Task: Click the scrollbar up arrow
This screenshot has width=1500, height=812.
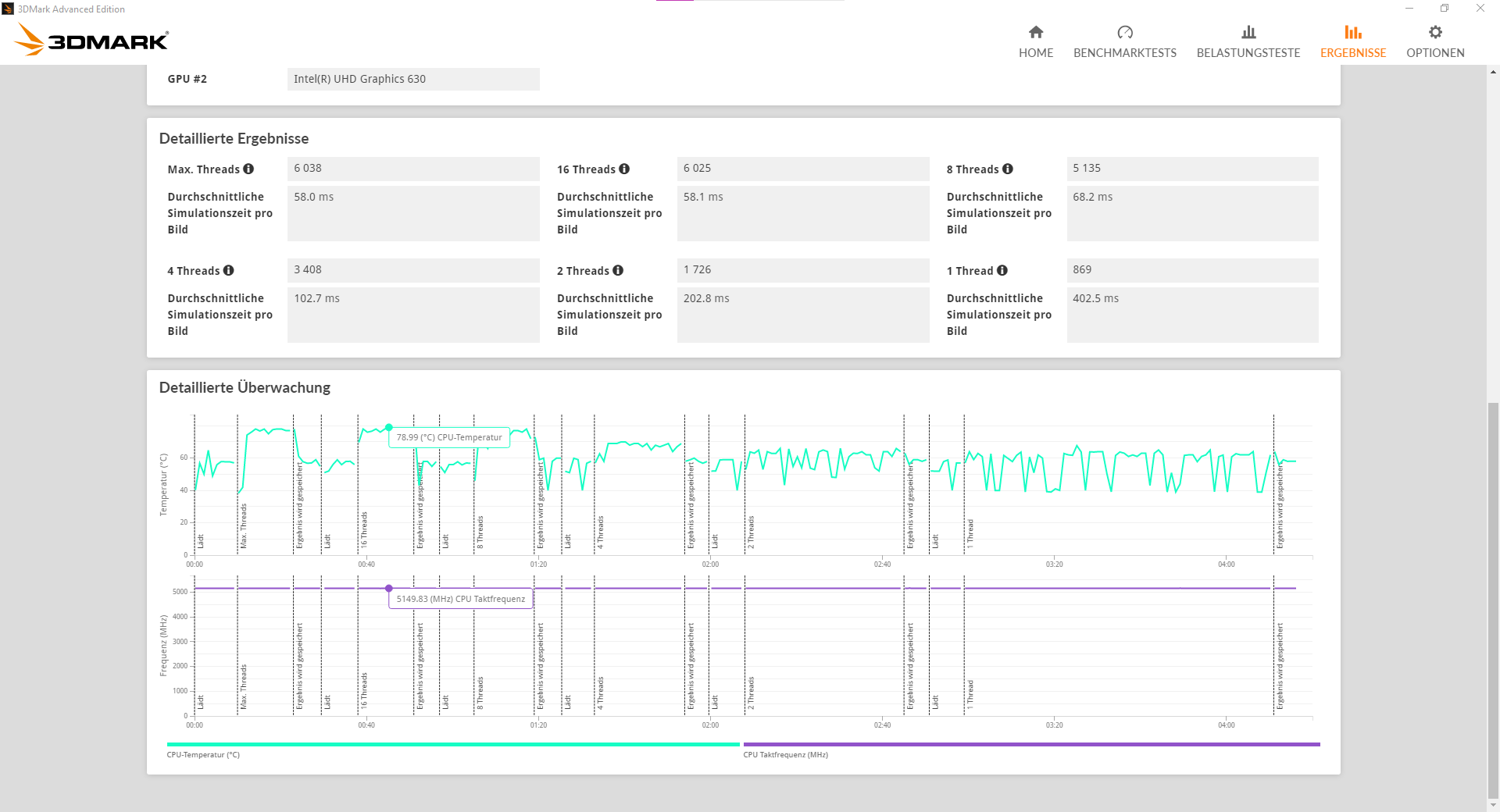Action: [x=1493, y=72]
